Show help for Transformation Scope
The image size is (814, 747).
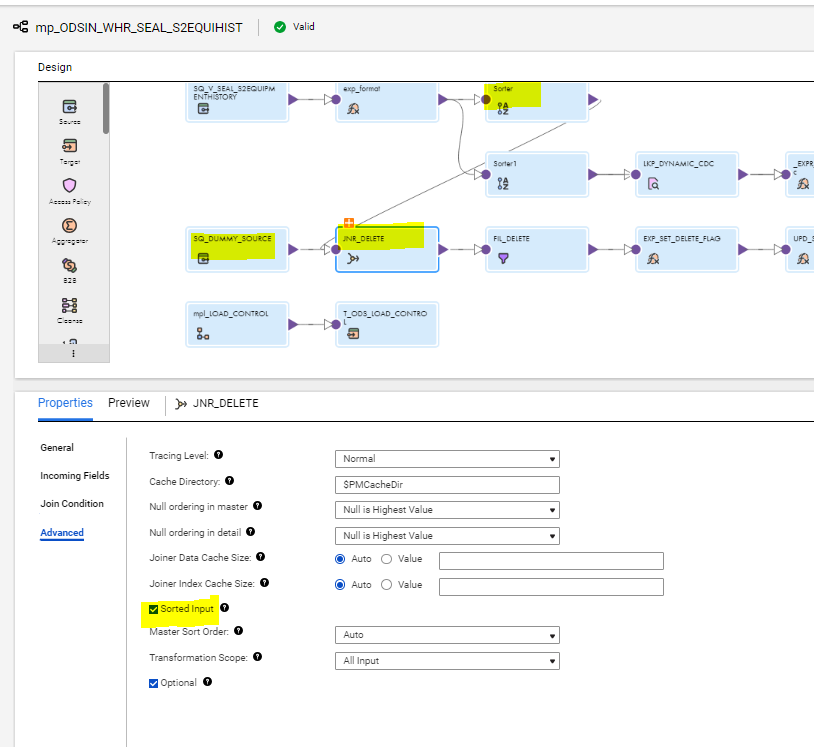257,657
